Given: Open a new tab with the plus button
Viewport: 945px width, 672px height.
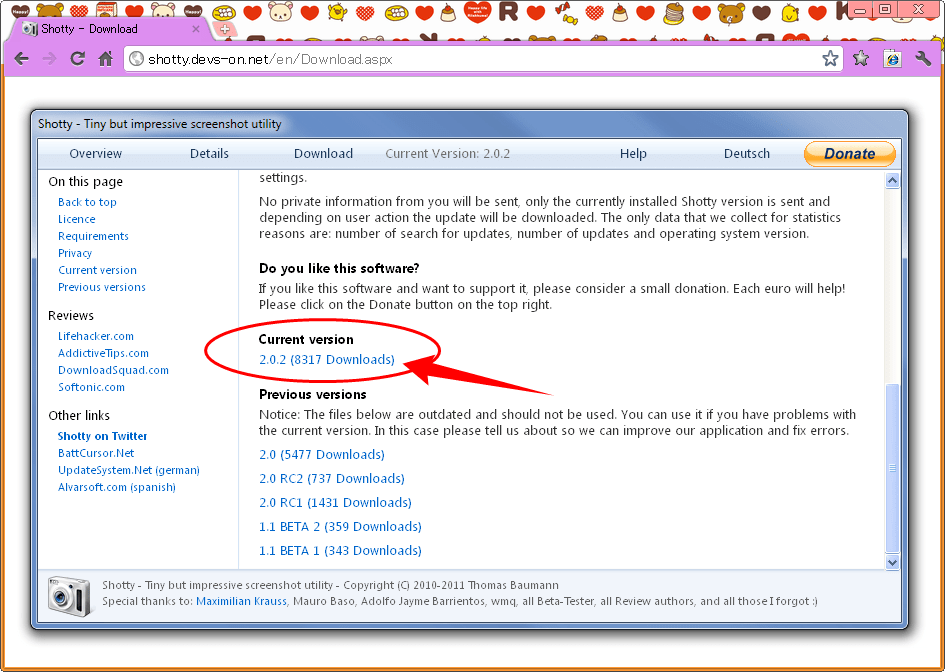Looking at the screenshot, I should pyautogui.click(x=224, y=29).
